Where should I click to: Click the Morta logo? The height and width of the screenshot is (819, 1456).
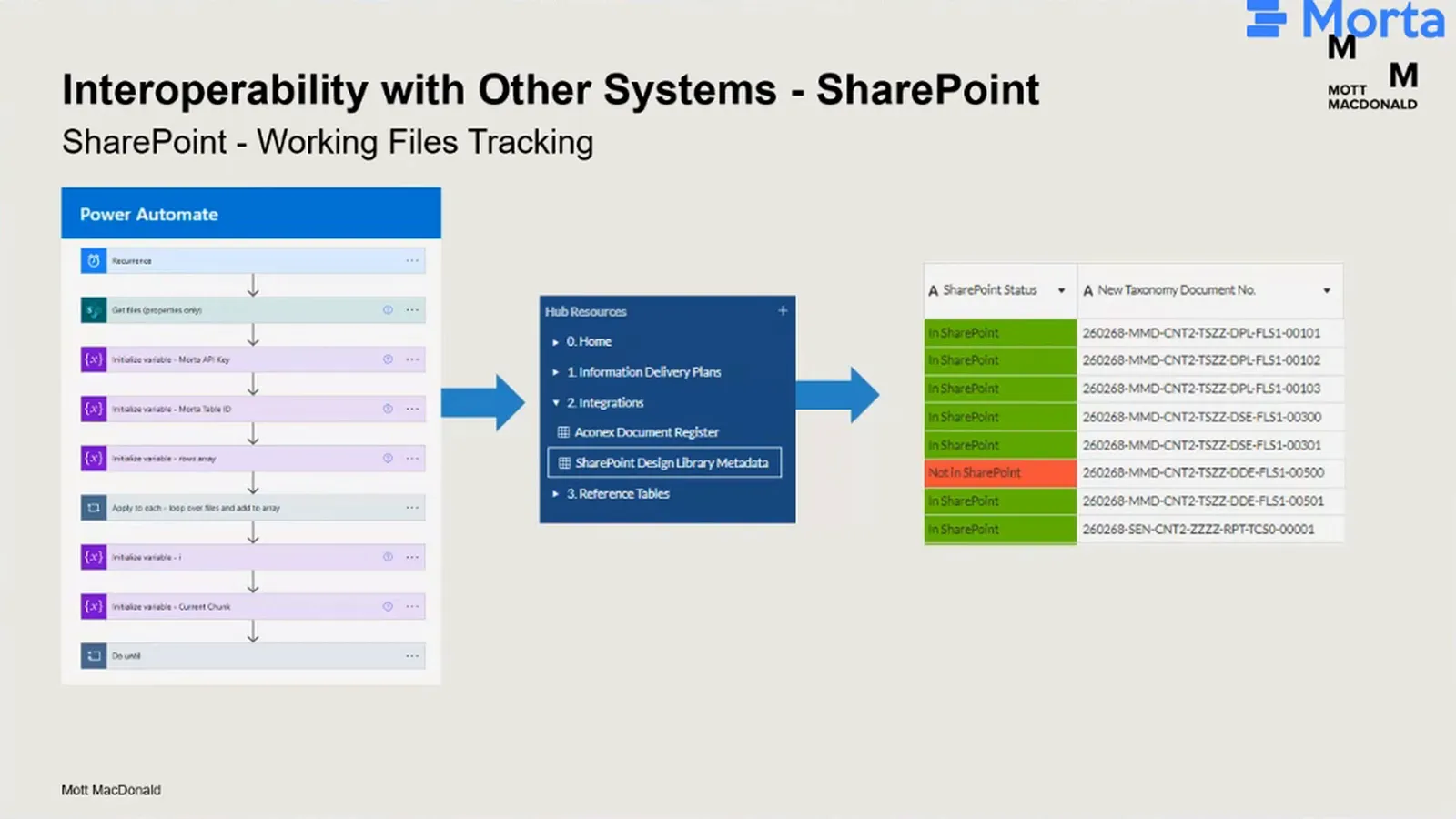1346,20
